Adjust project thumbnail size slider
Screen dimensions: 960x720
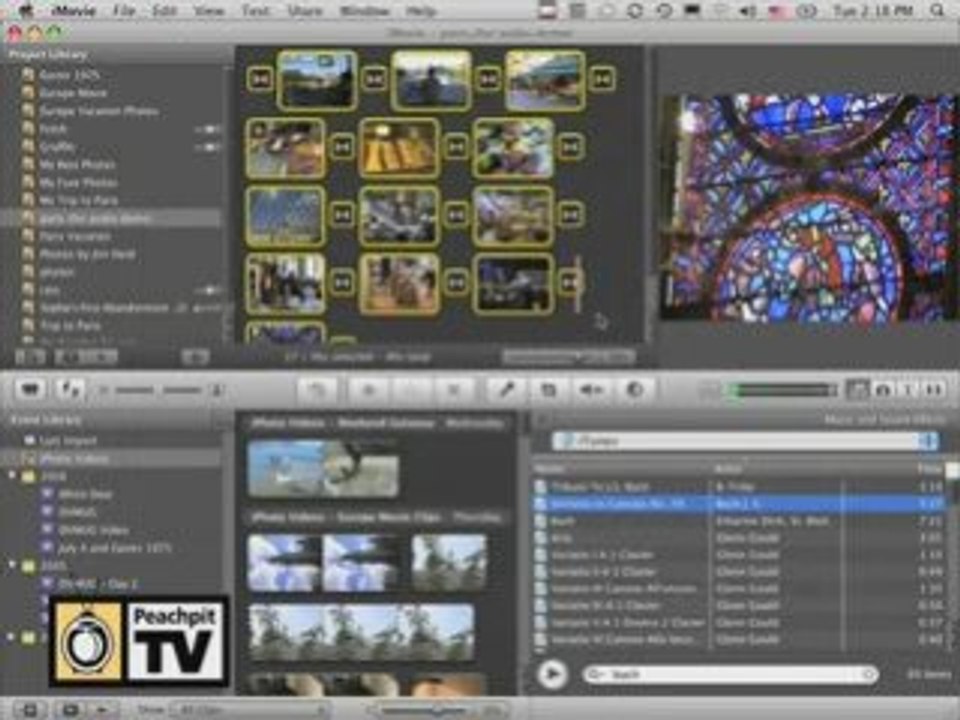click(567, 356)
